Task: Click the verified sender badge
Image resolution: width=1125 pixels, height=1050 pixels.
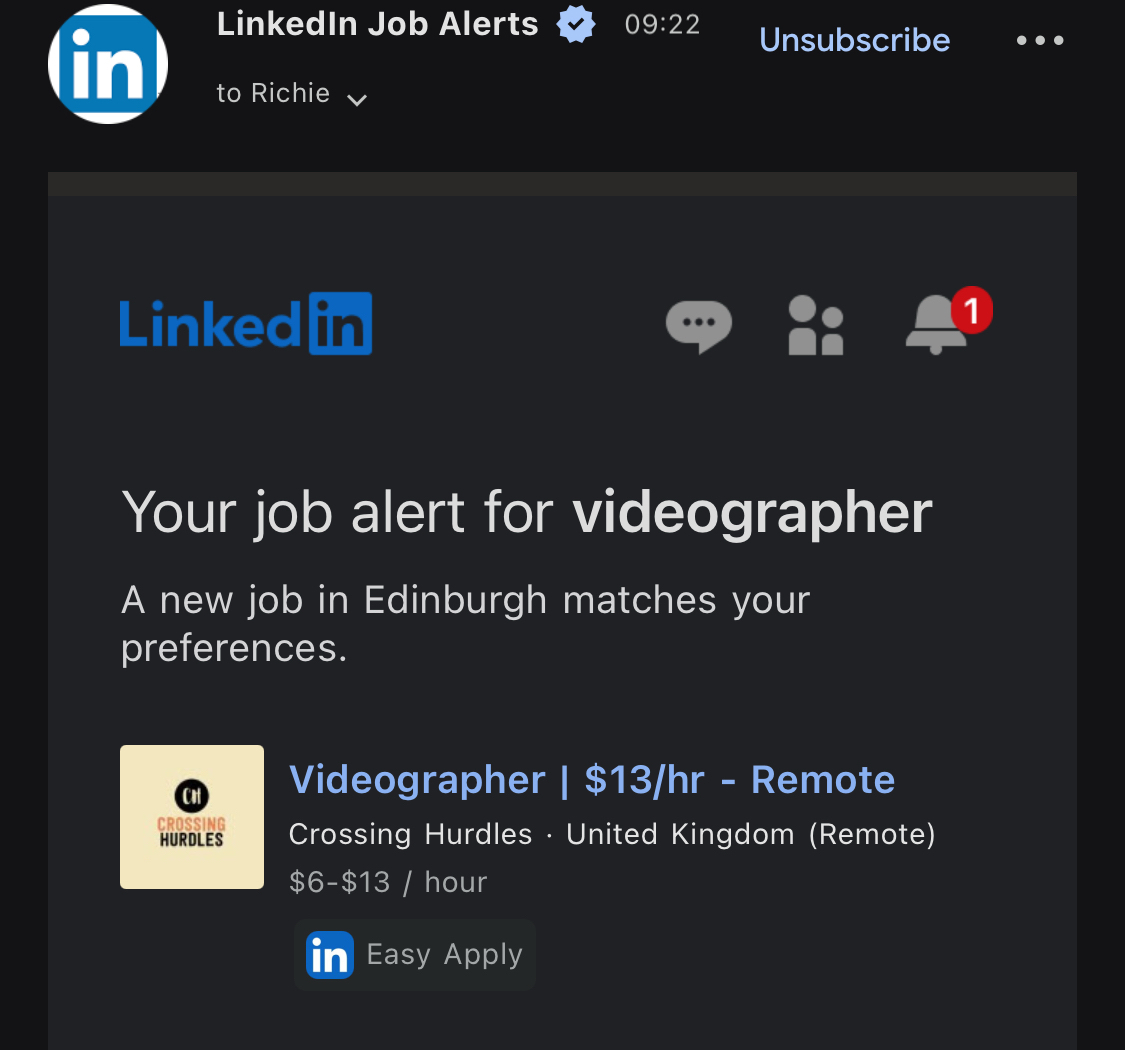Action: tap(576, 25)
